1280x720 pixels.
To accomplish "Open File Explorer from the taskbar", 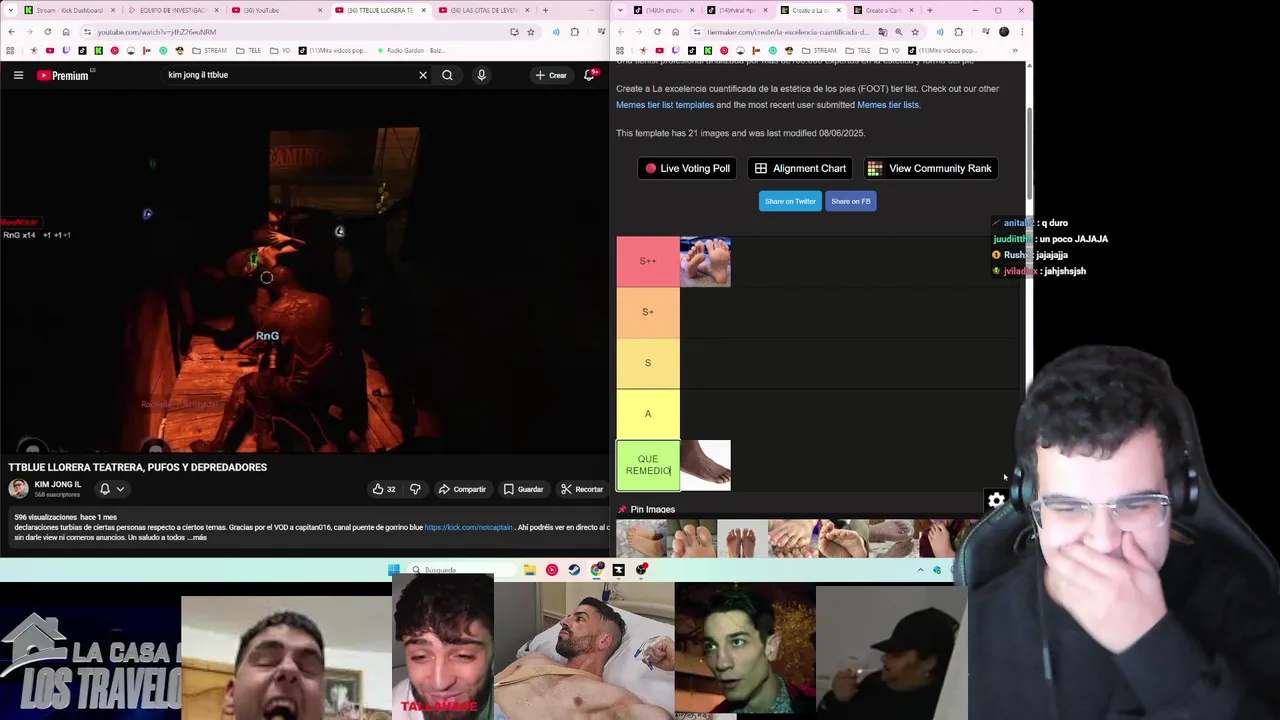I will 530,570.
